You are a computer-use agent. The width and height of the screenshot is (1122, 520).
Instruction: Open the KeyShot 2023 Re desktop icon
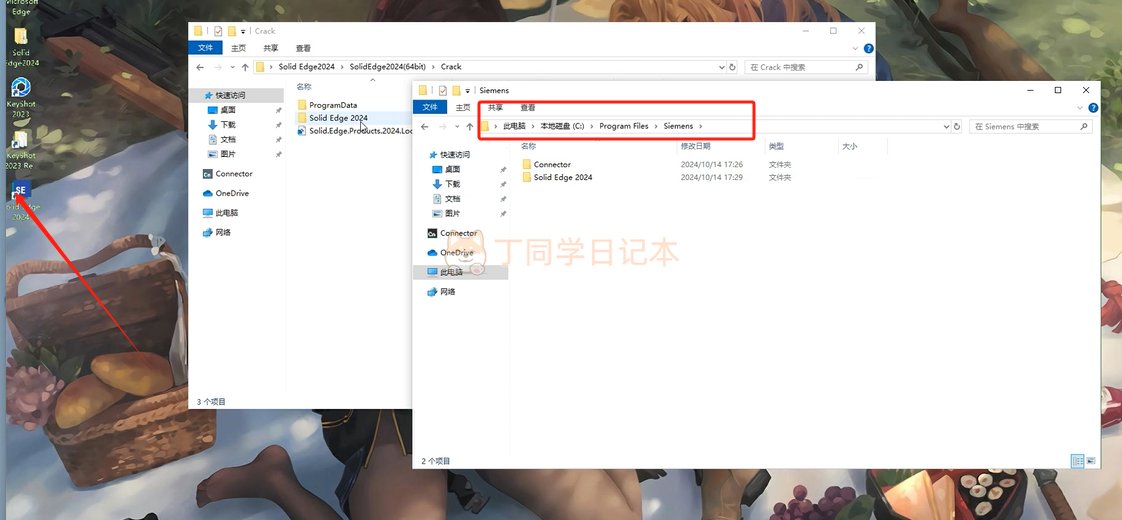[21, 149]
